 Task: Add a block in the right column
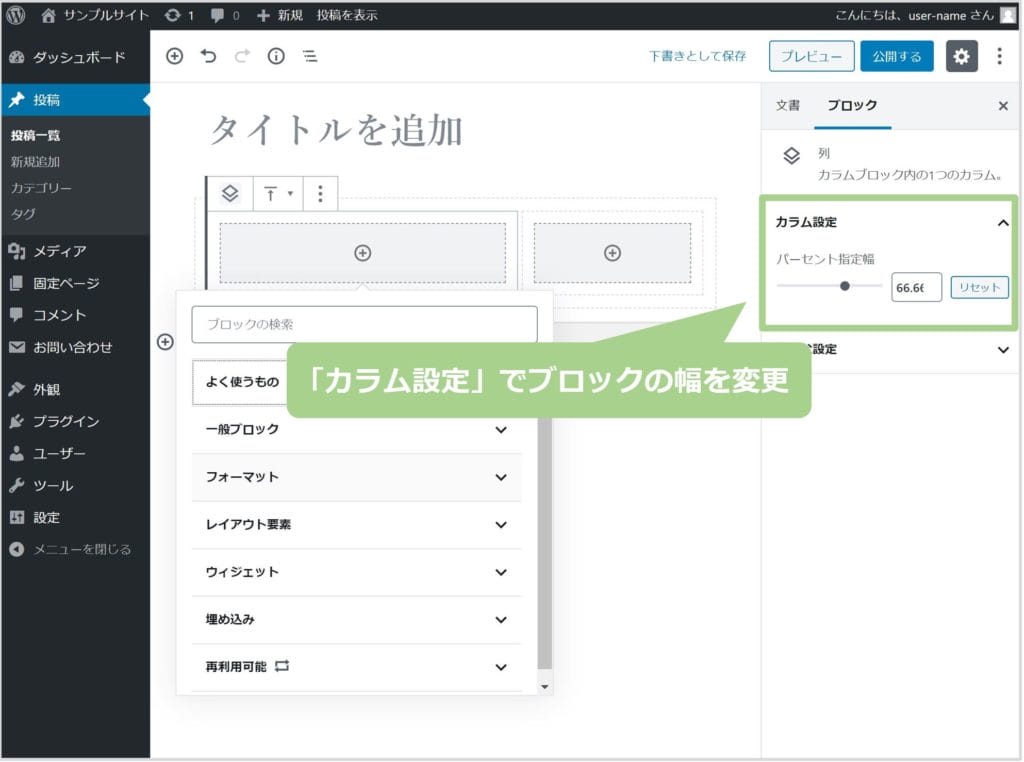tap(612, 254)
